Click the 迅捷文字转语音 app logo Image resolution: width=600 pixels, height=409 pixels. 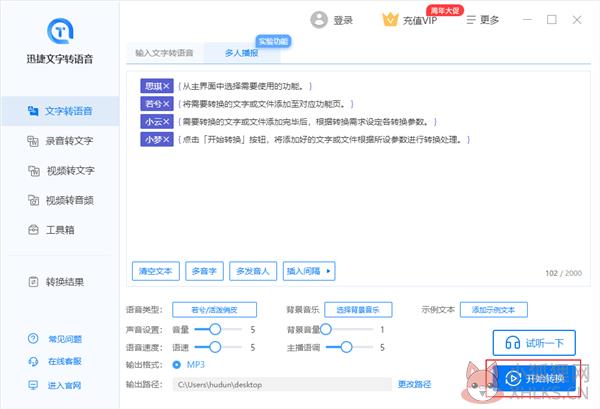click(x=60, y=31)
